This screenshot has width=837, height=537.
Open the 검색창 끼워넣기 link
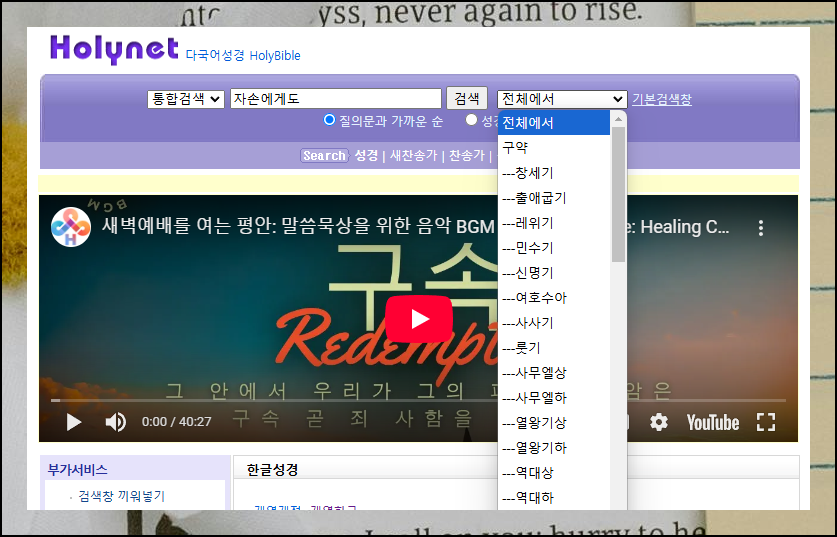point(122,496)
